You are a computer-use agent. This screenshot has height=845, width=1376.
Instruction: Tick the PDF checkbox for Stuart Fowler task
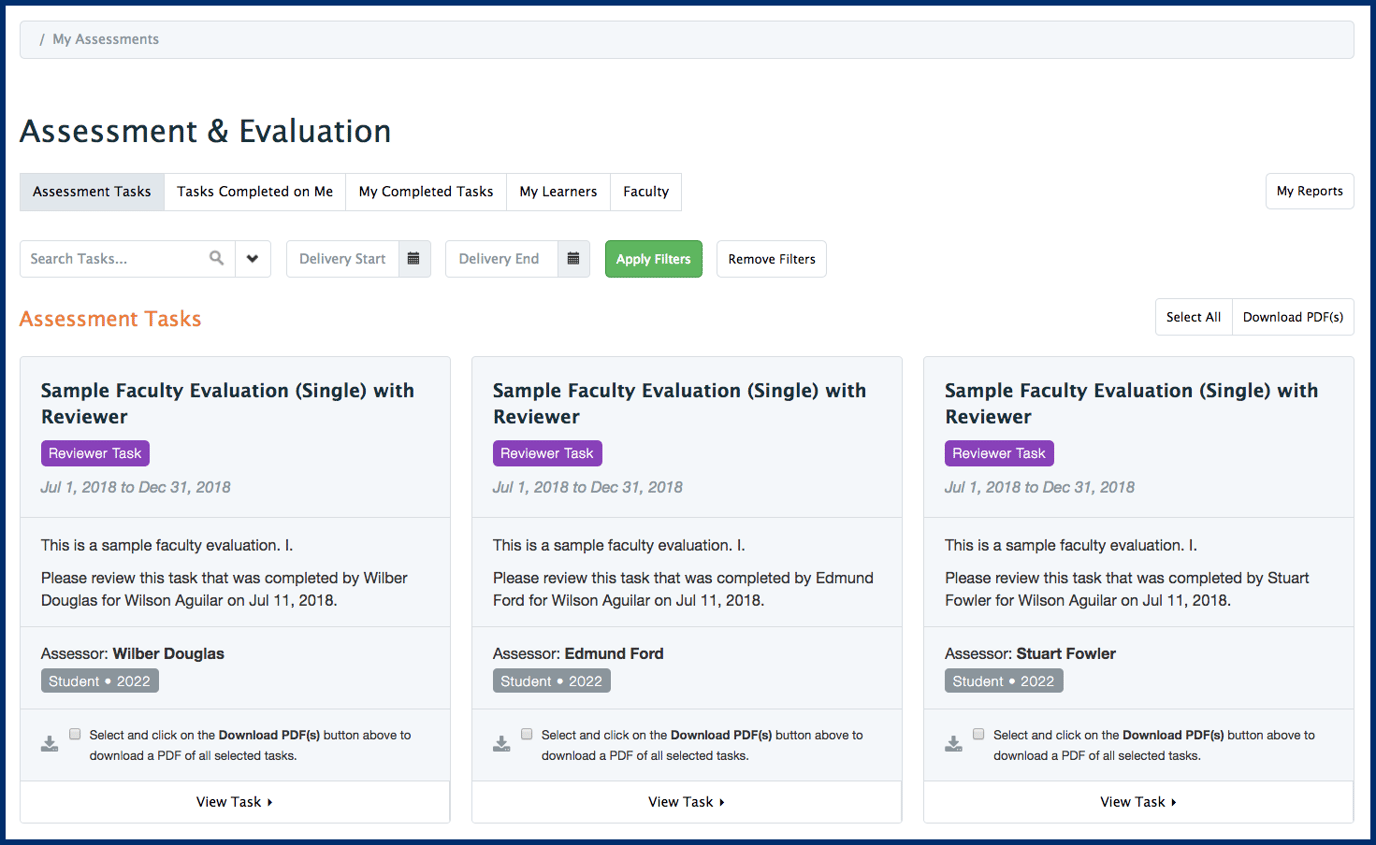pyautogui.click(x=979, y=734)
